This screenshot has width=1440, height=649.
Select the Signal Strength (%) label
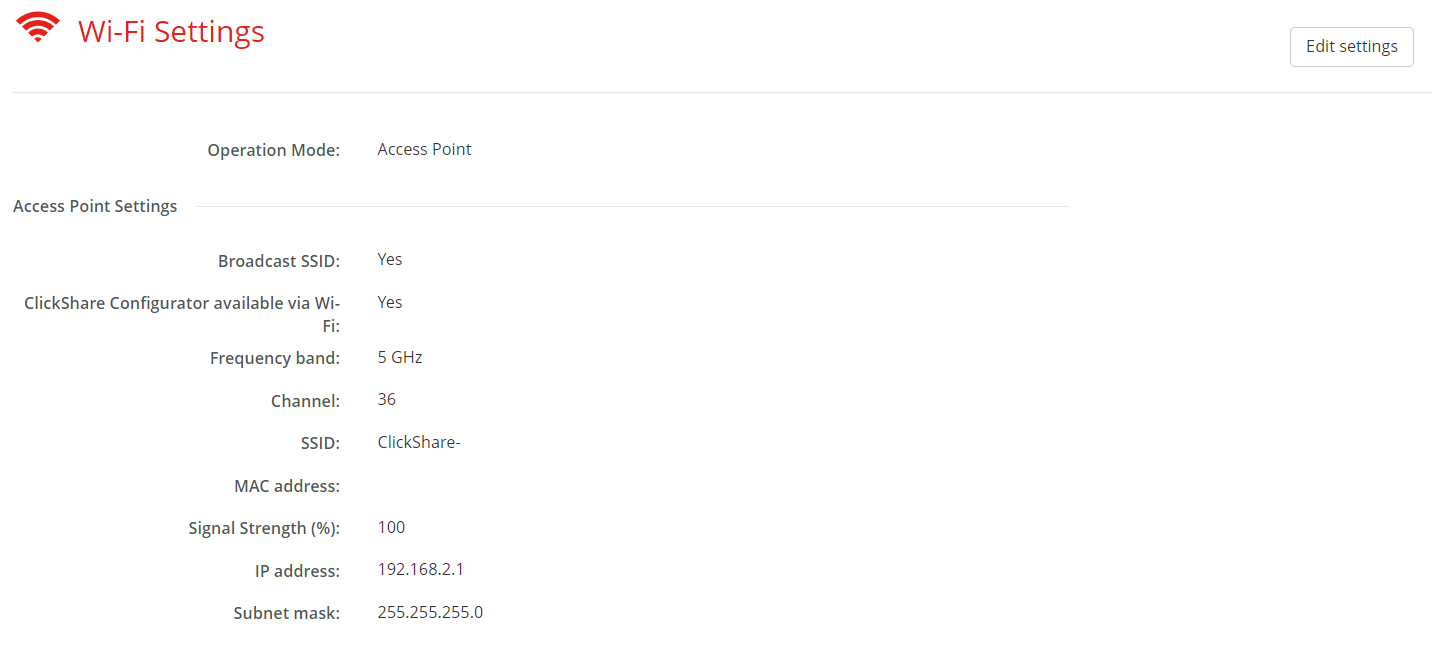click(x=264, y=528)
